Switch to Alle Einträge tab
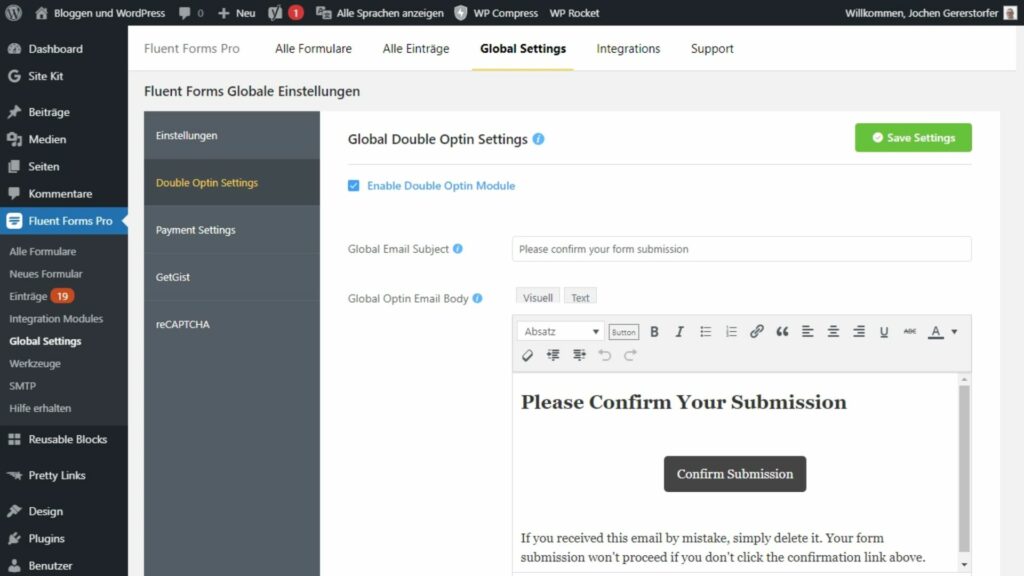 (415, 48)
